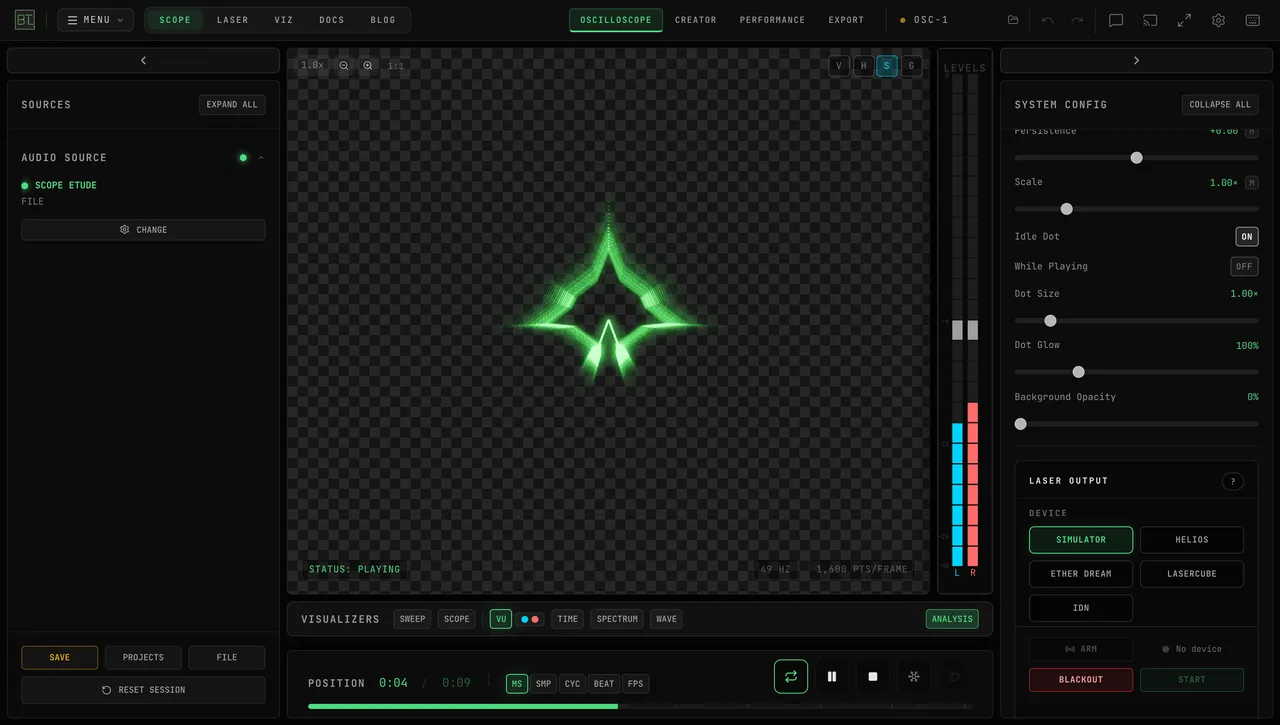Image resolution: width=1280 pixels, height=725 pixels.
Task: Collapse the right panel arrow
Action: [x=1136, y=61]
